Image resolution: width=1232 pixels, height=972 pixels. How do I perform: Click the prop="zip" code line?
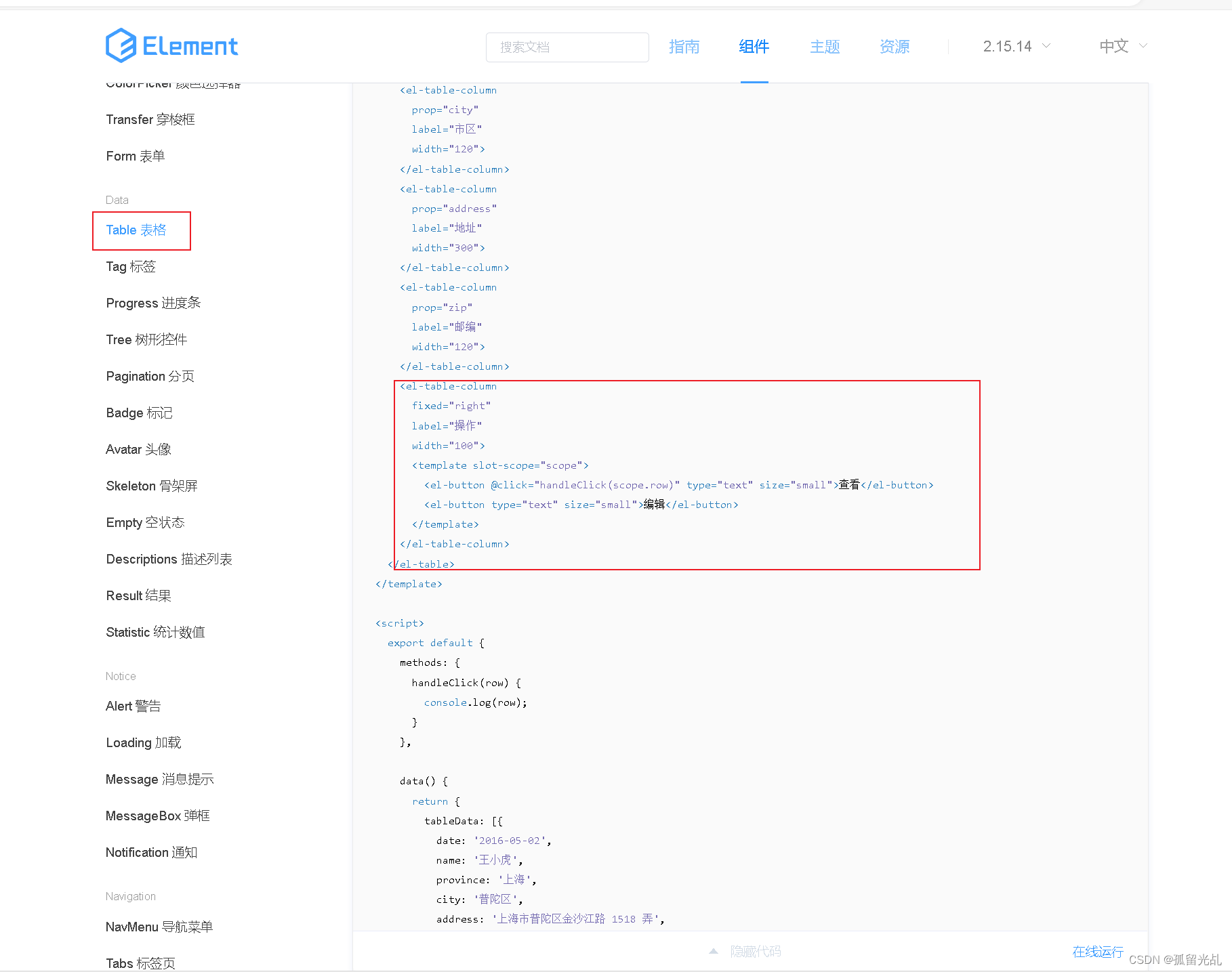[442, 308]
